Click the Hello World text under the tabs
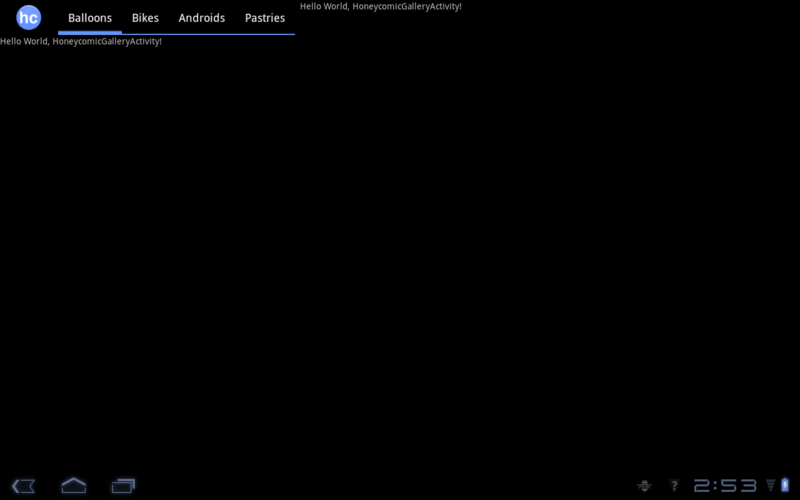The image size is (800, 500). 81,41
